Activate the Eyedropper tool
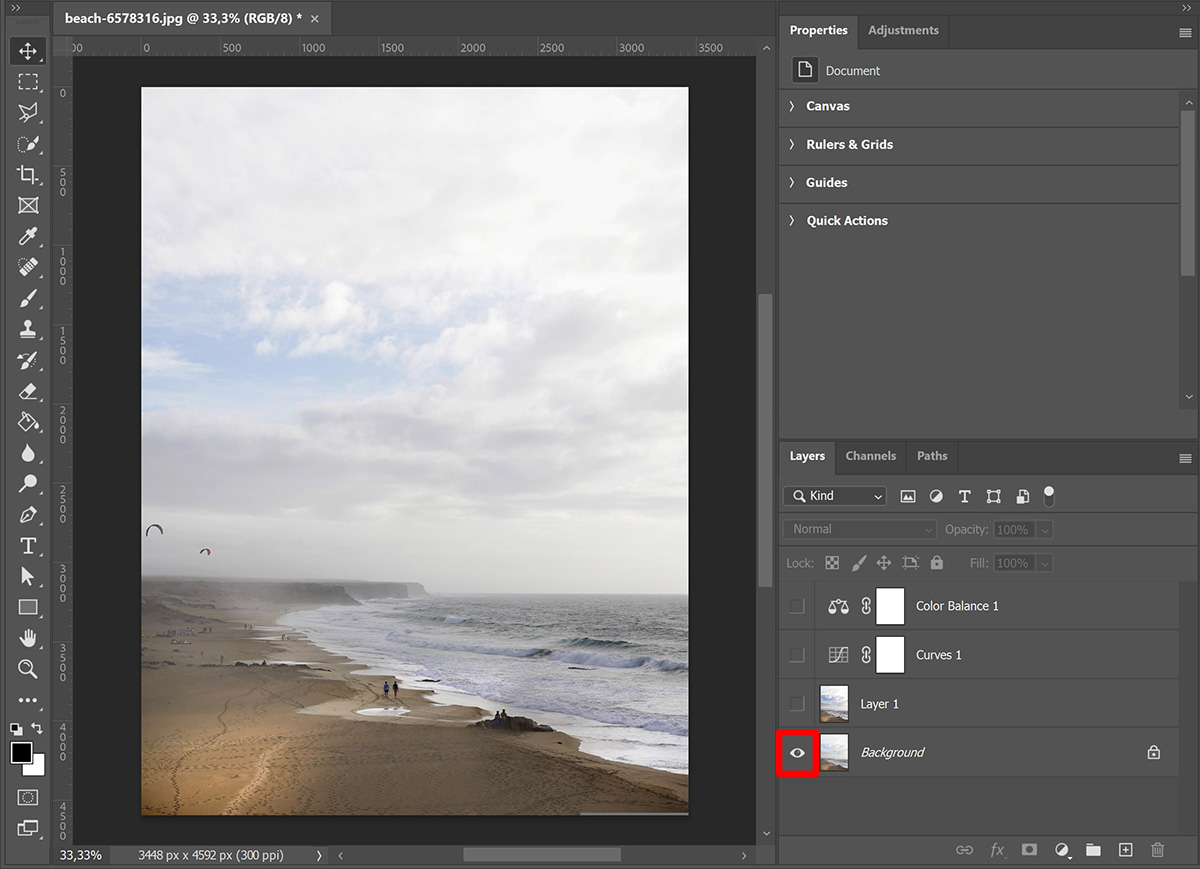Image resolution: width=1200 pixels, height=869 pixels. tap(28, 237)
